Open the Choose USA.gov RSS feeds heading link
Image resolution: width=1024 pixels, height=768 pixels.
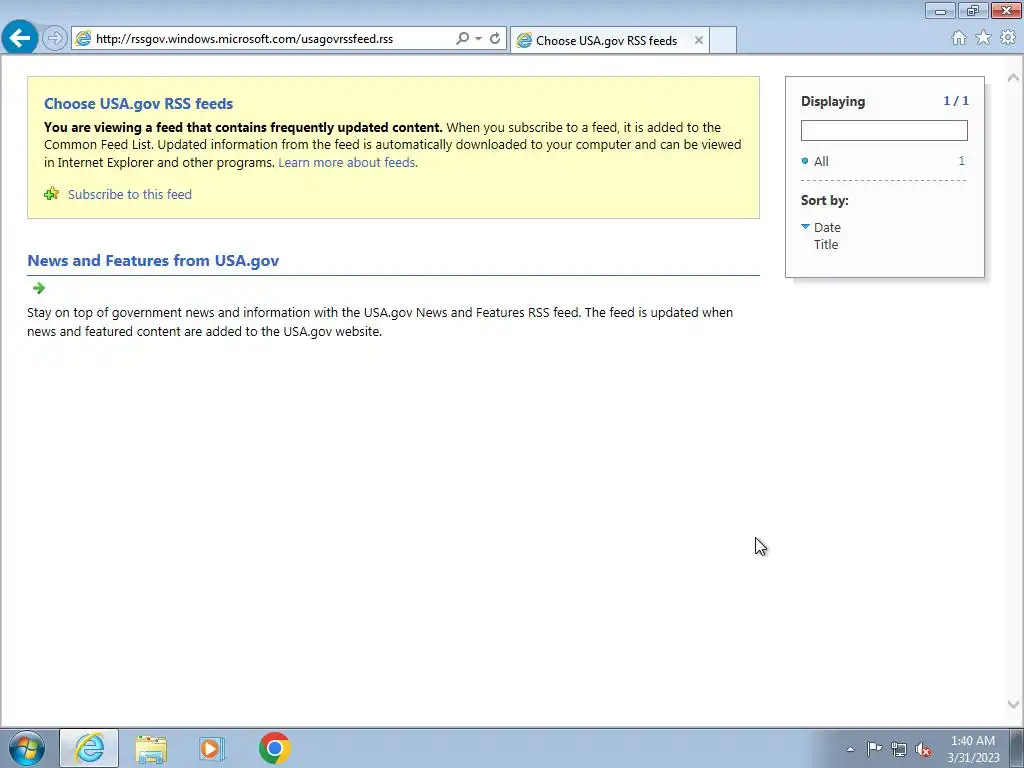point(138,104)
